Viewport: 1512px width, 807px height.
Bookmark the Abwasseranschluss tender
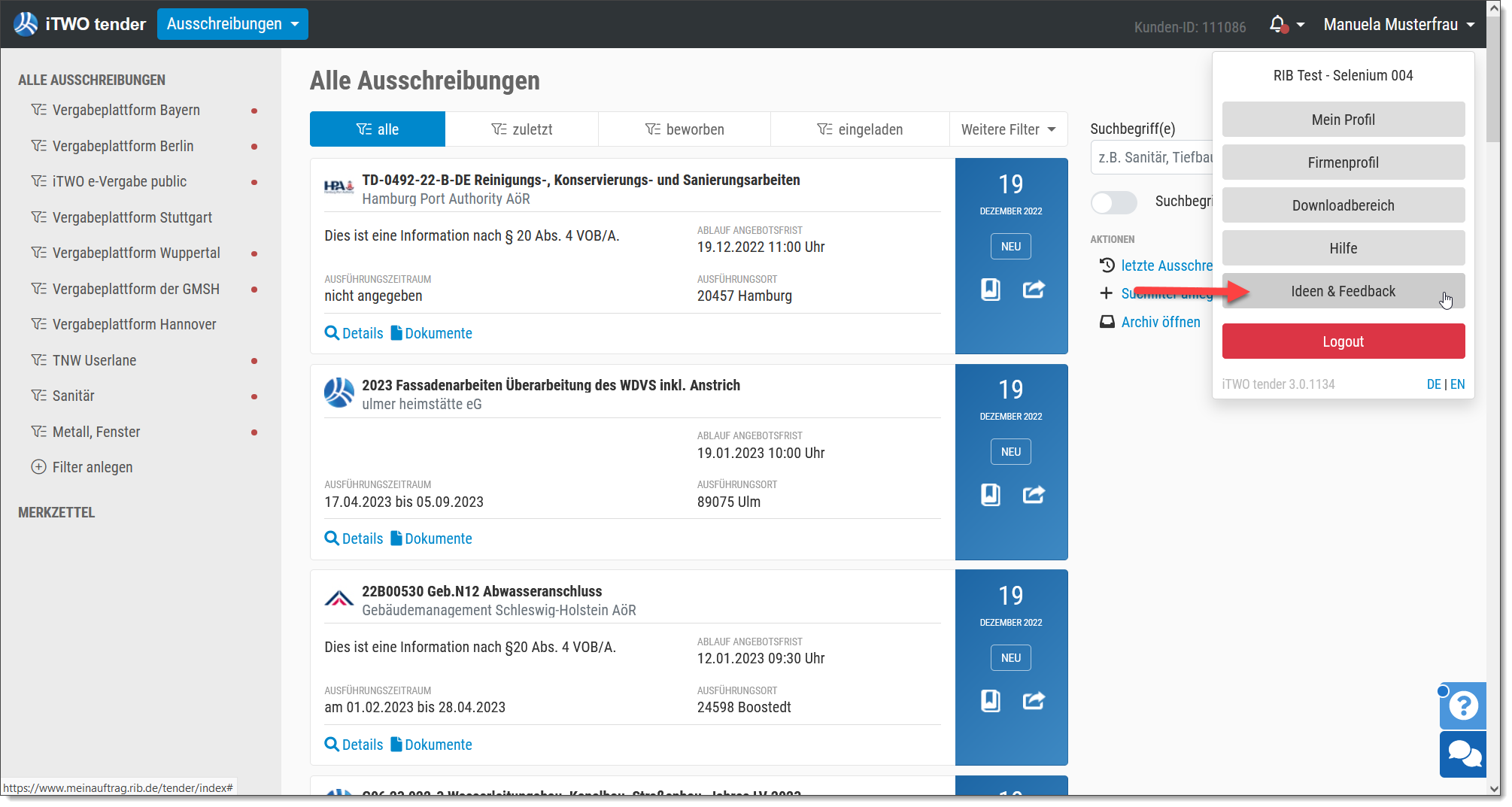(x=991, y=701)
